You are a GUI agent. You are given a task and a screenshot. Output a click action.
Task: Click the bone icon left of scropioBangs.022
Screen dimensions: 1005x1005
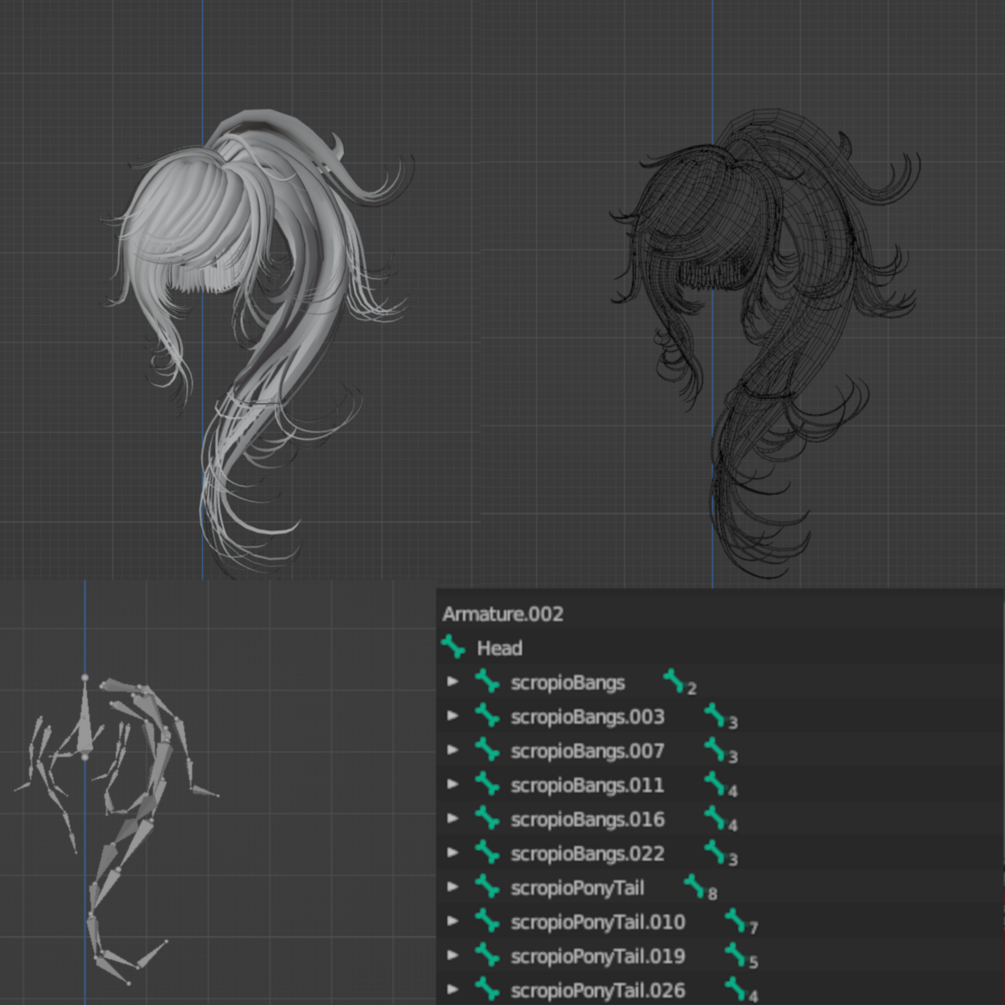487,852
